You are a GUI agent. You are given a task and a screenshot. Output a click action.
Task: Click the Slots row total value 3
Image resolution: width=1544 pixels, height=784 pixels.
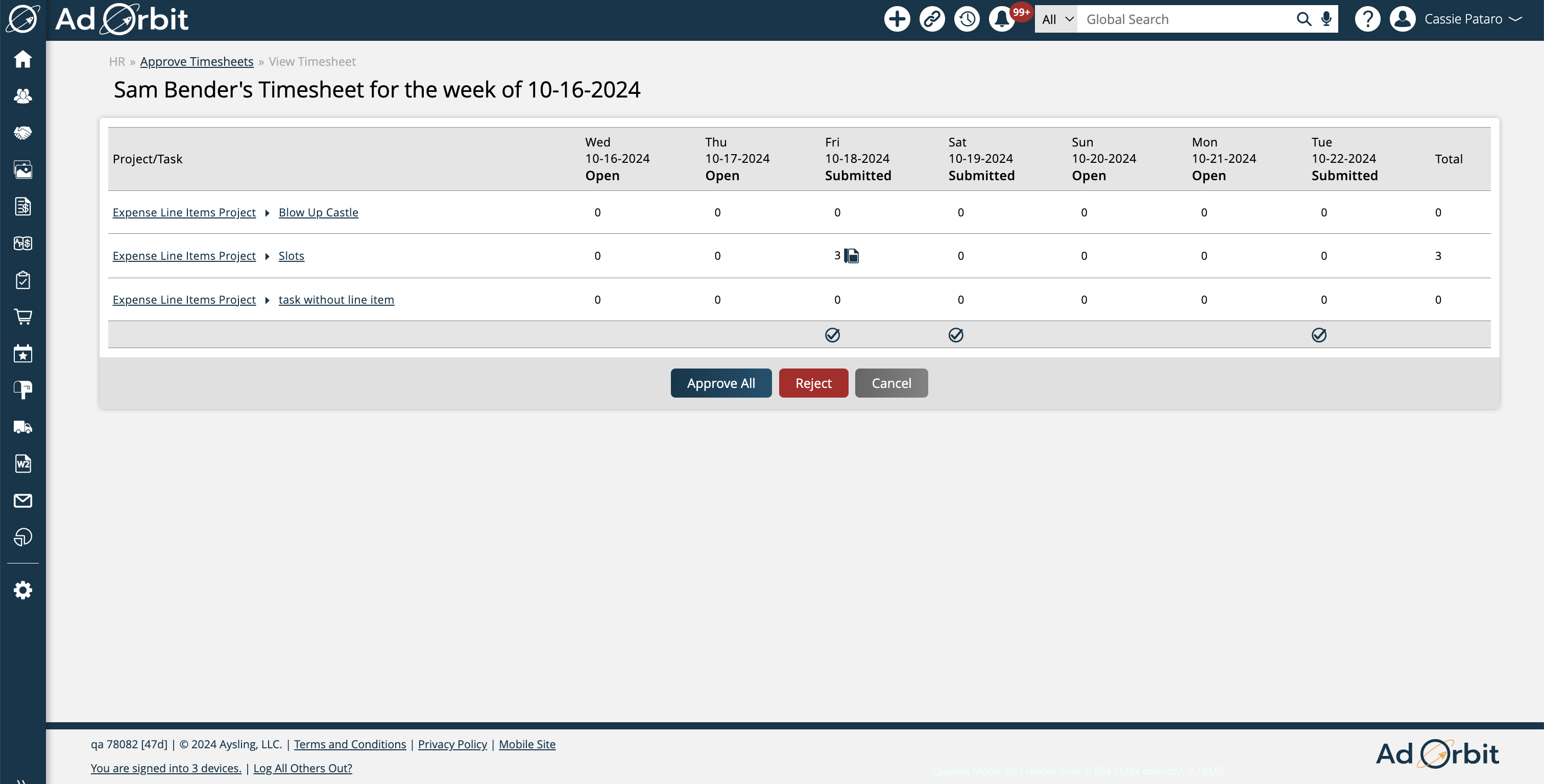click(1438, 256)
